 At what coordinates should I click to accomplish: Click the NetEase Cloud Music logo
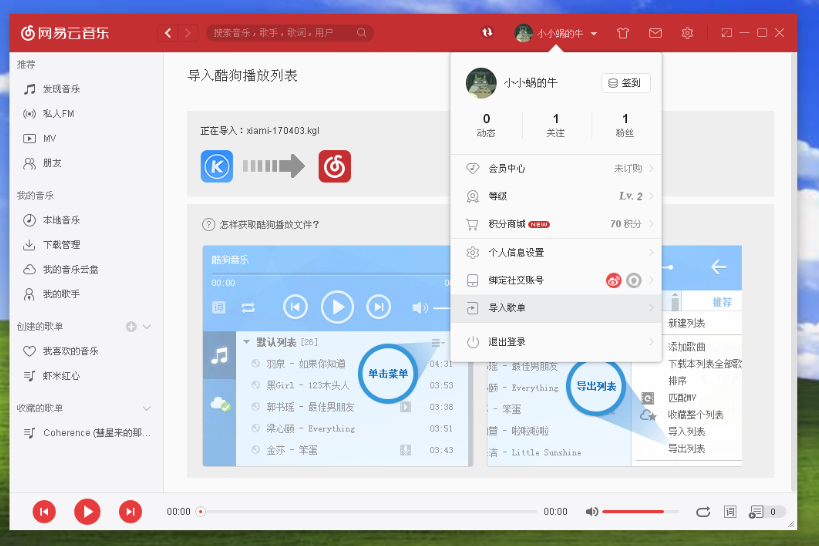[65, 33]
